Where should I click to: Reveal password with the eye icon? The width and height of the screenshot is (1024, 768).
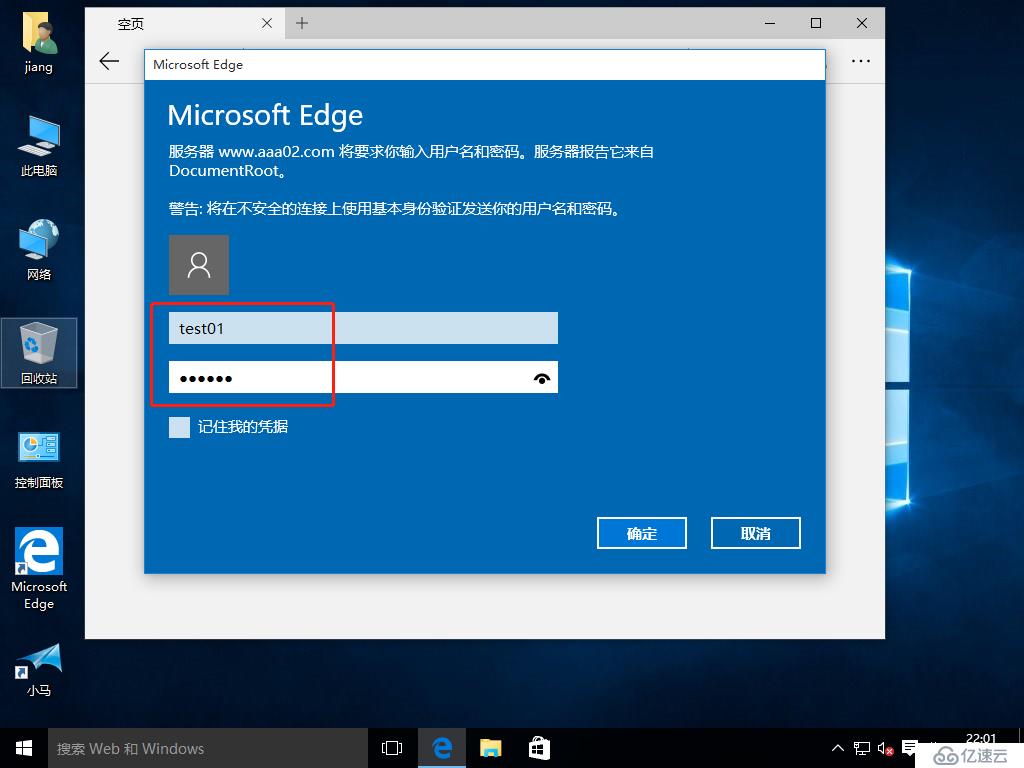541,378
